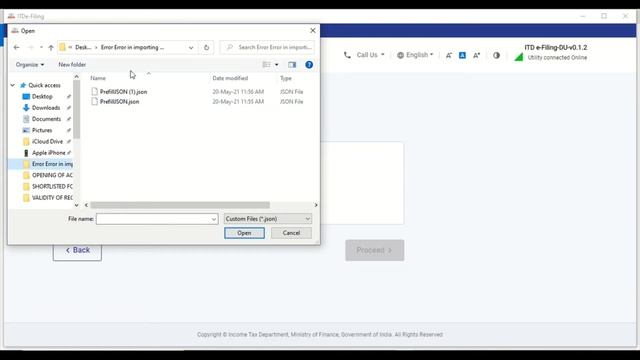The width and height of the screenshot is (640, 360).
Task: Open the Organize menu
Action: tap(30, 64)
